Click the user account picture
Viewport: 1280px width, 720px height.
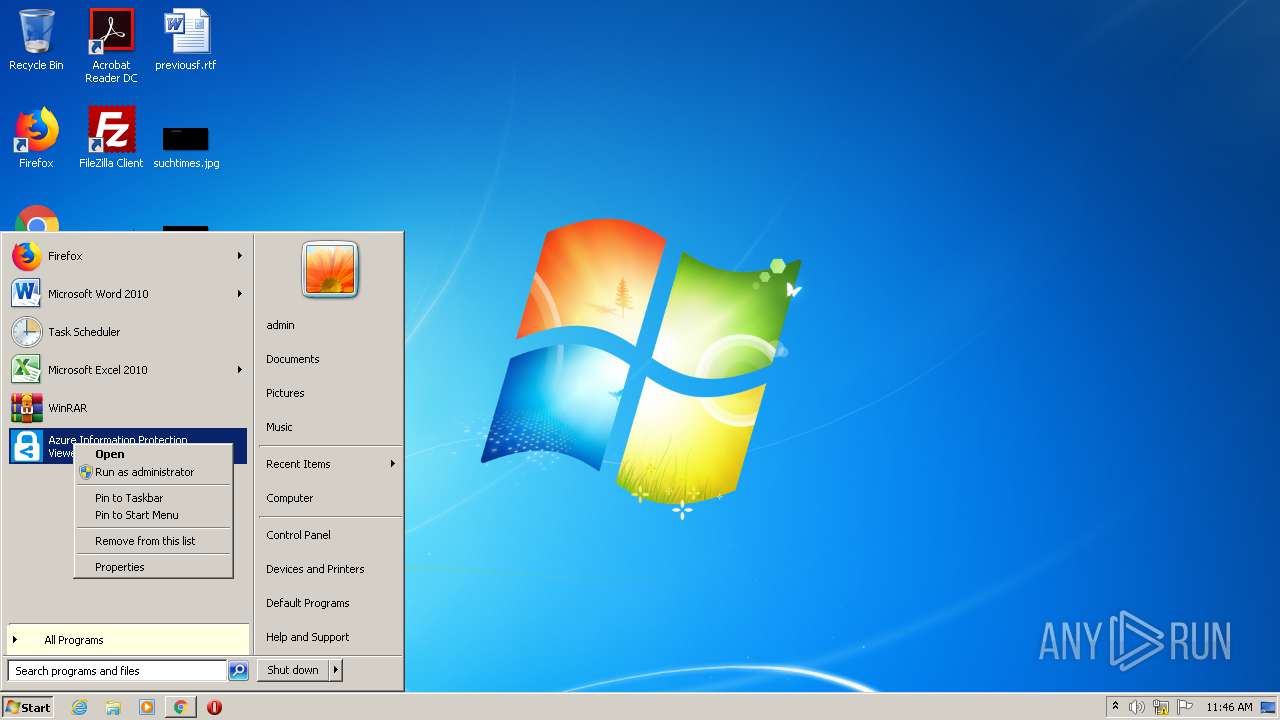pyautogui.click(x=330, y=270)
